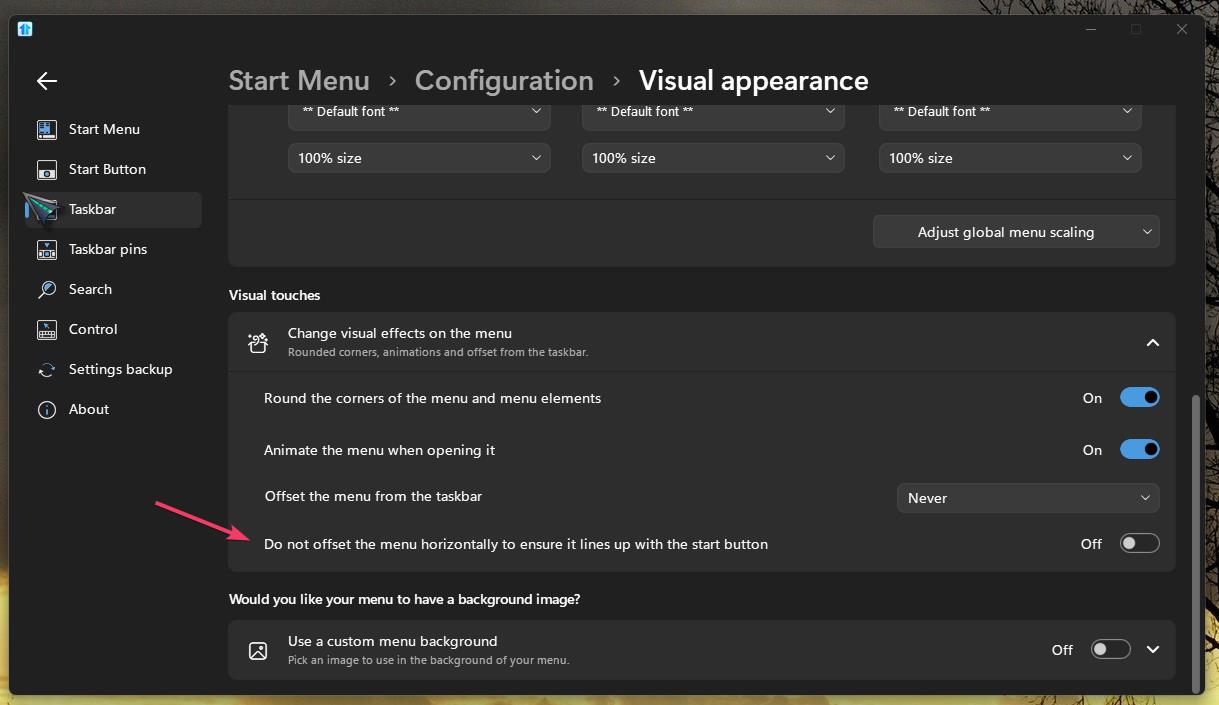This screenshot has height=705, width=1219.
Task: Open the Start Menu sidebar icon
Action: tap(47, 130)
